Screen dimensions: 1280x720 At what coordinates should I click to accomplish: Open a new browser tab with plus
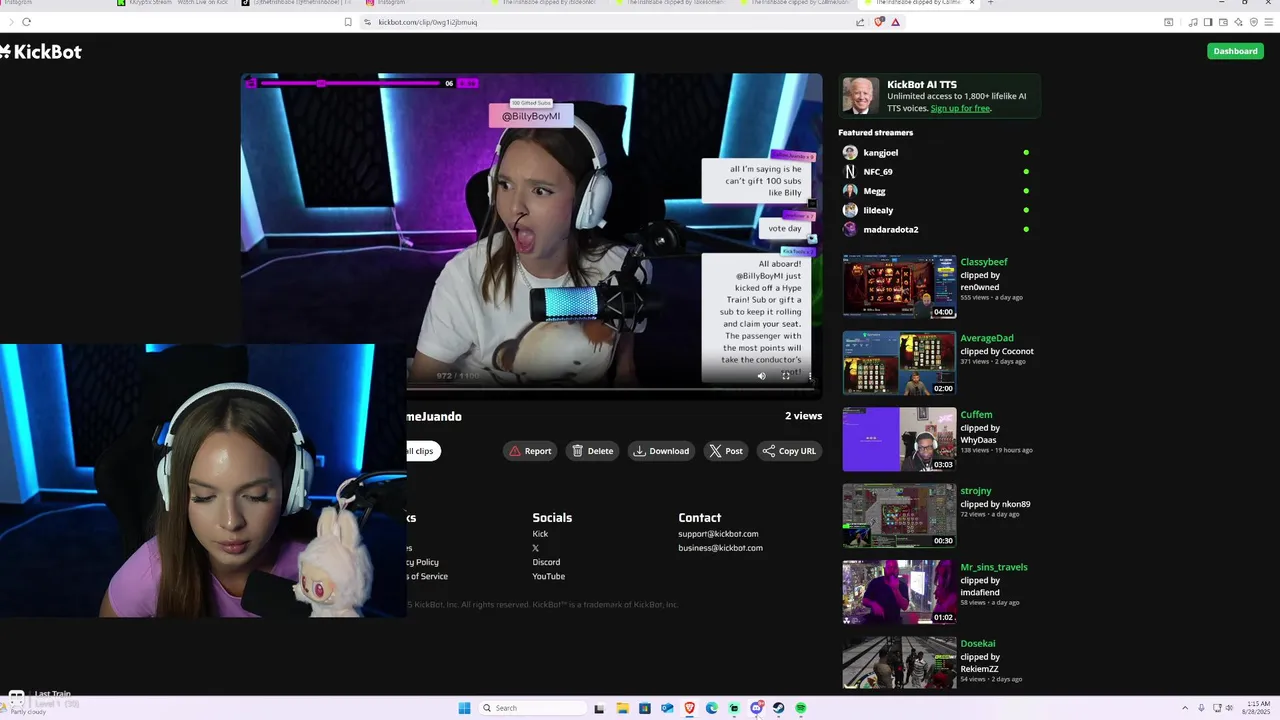point(990,3)
